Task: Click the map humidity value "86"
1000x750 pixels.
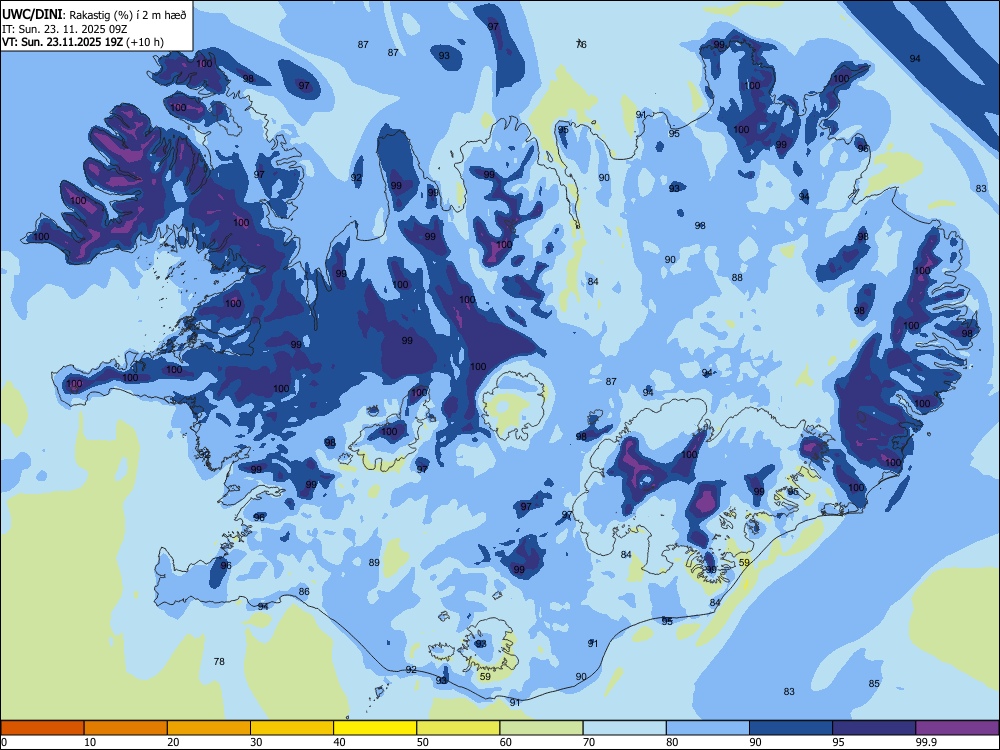Action: click(304, 592)
